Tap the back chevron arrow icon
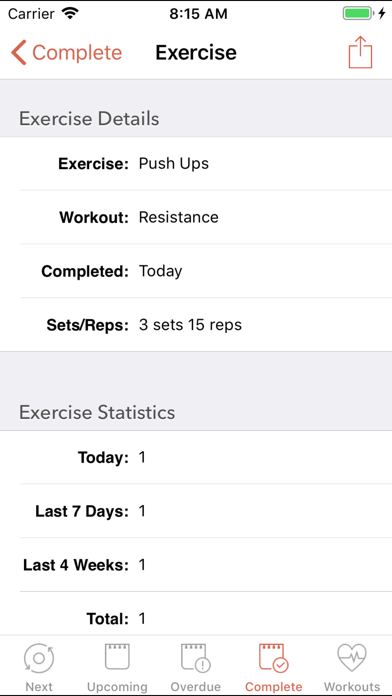The width and height of the screenshot is (392, 696). tap(19, 52)
